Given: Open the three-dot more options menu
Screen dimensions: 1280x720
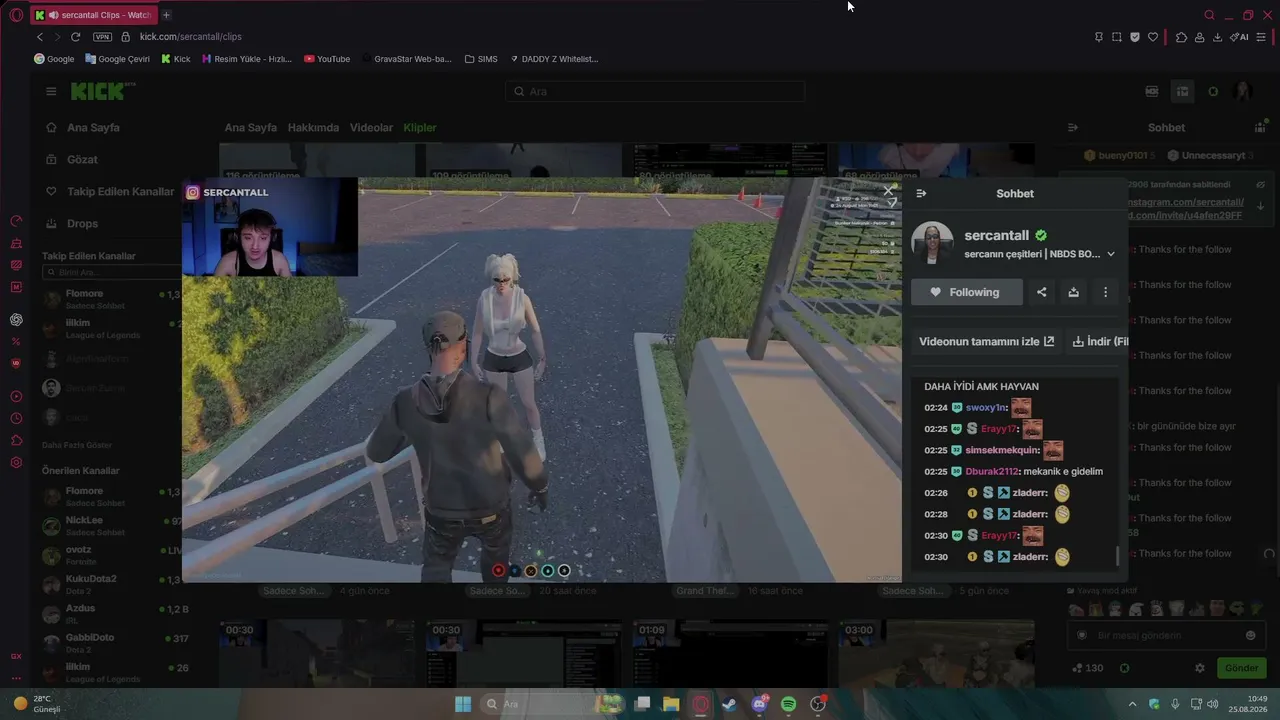Looking at the screenshot, I should point(1105,292).
